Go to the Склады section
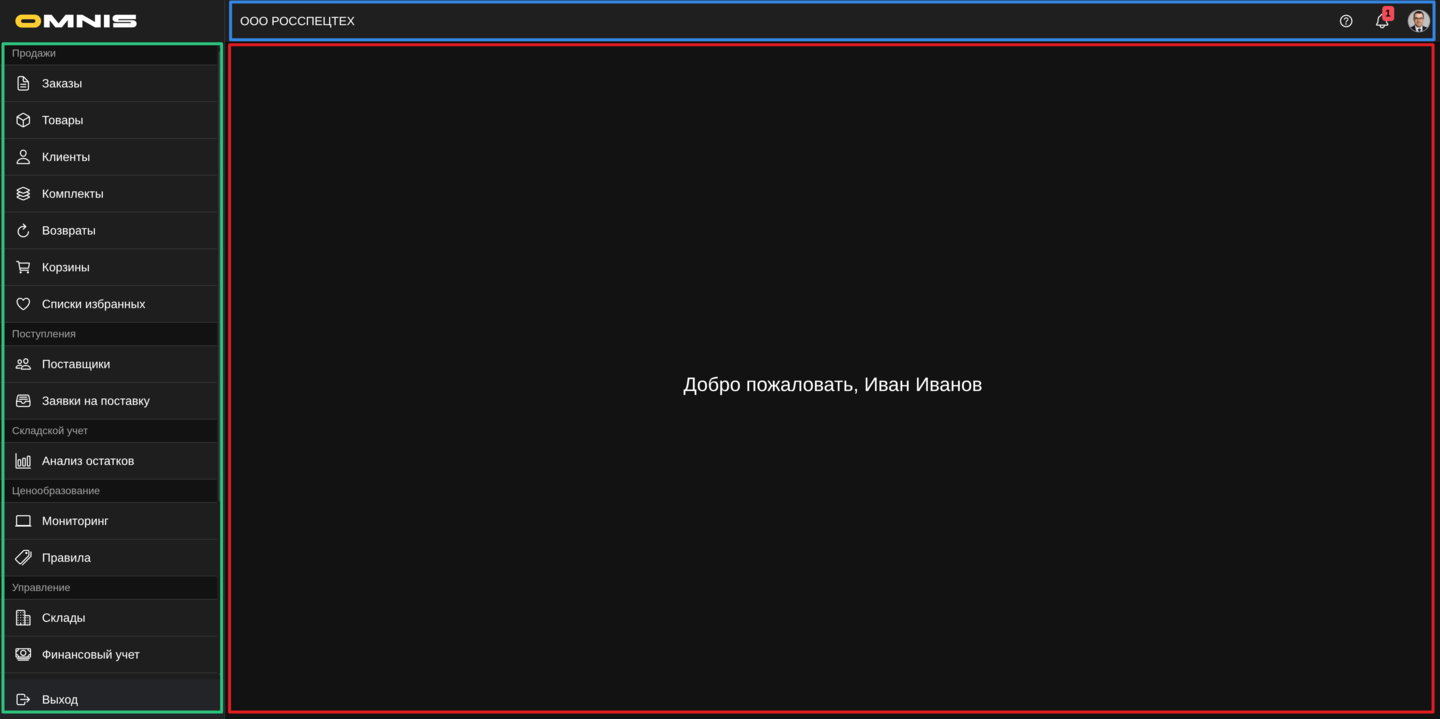 63,618
